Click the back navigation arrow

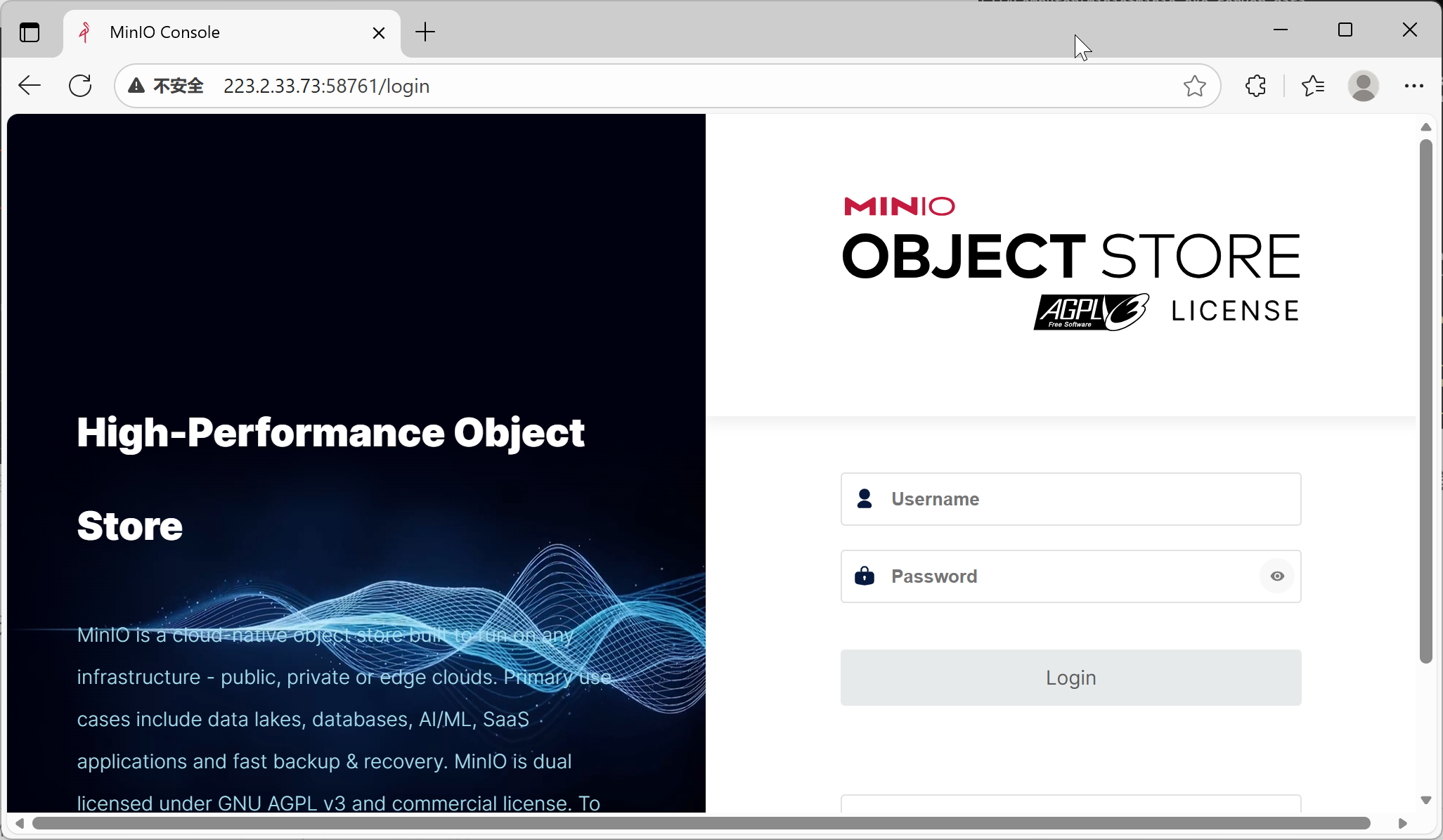point(28,85)
